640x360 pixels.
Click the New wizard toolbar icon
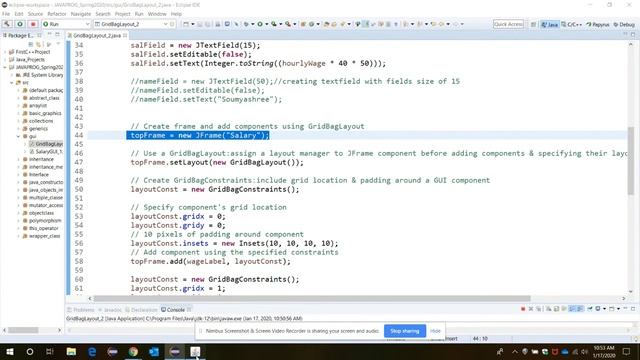[186, 24]
